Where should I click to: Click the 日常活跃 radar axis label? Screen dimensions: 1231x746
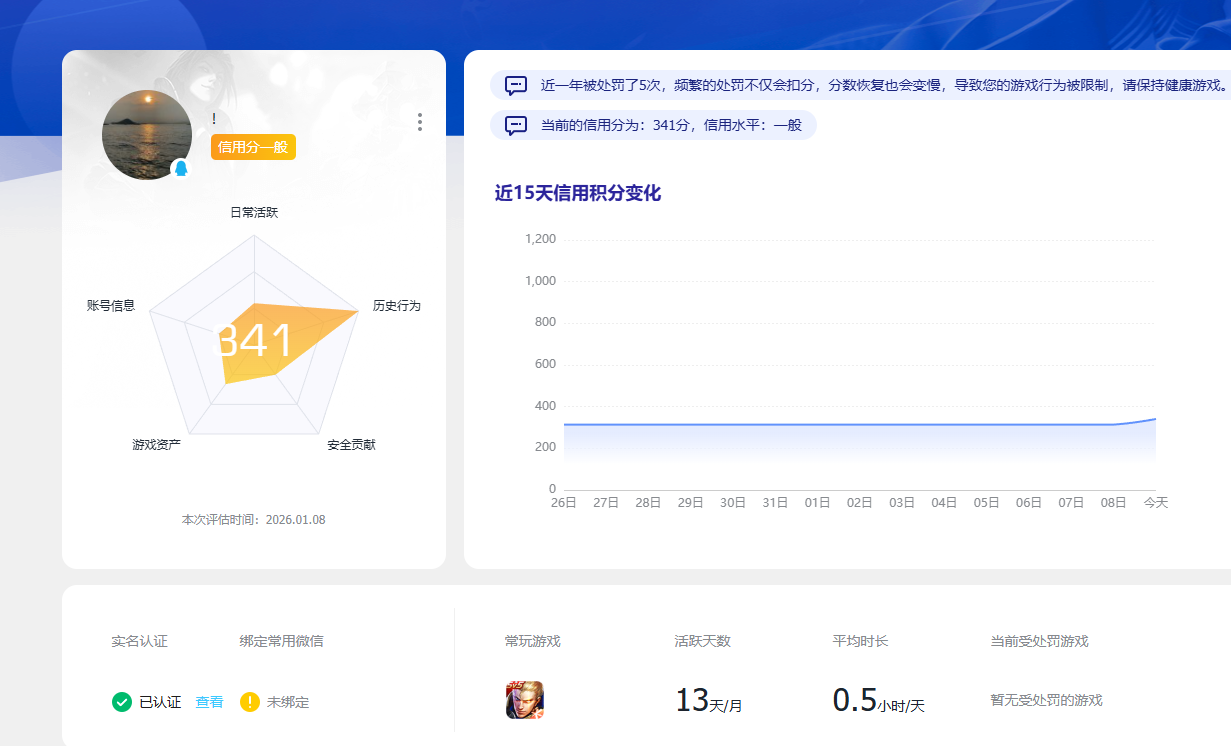coord(252,211)
